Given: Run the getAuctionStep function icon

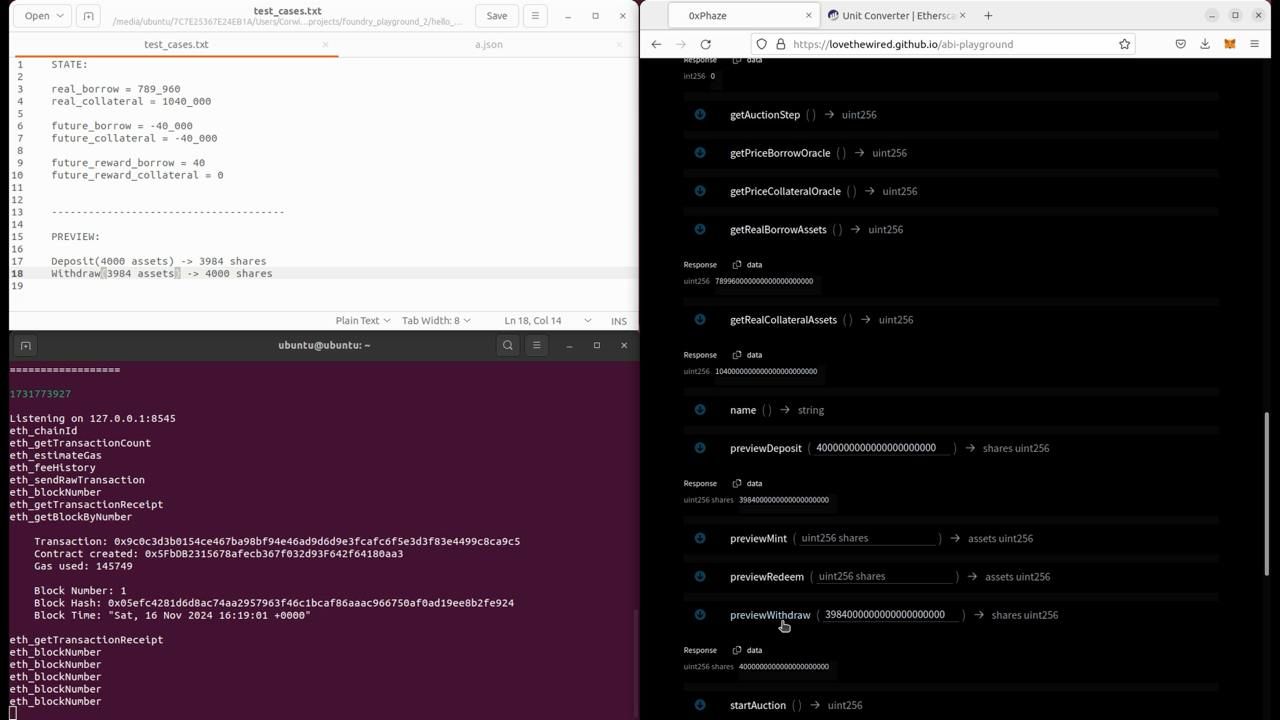Looking at the screenshot, I should (700, 114).
